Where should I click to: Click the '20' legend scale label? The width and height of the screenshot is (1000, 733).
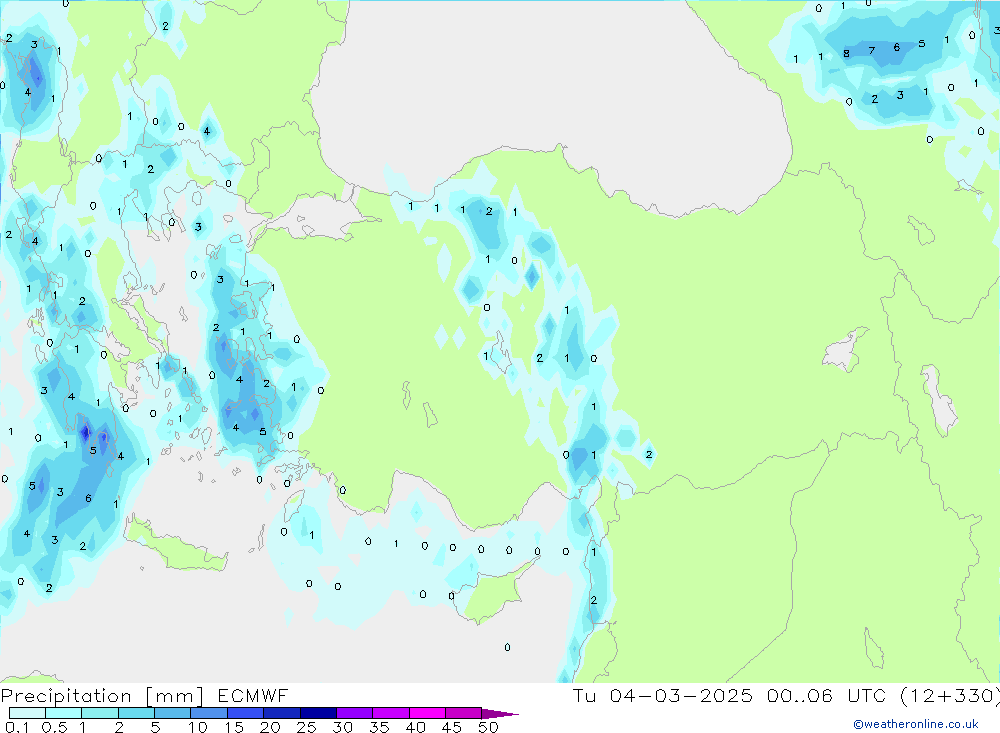click(270, 727)
